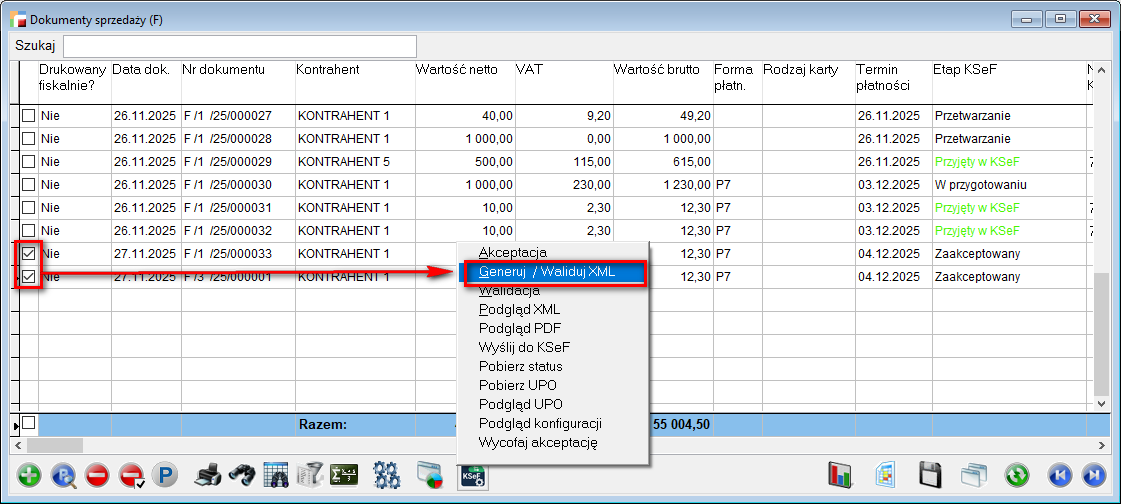Open the bar chart icon

[840, 476]
